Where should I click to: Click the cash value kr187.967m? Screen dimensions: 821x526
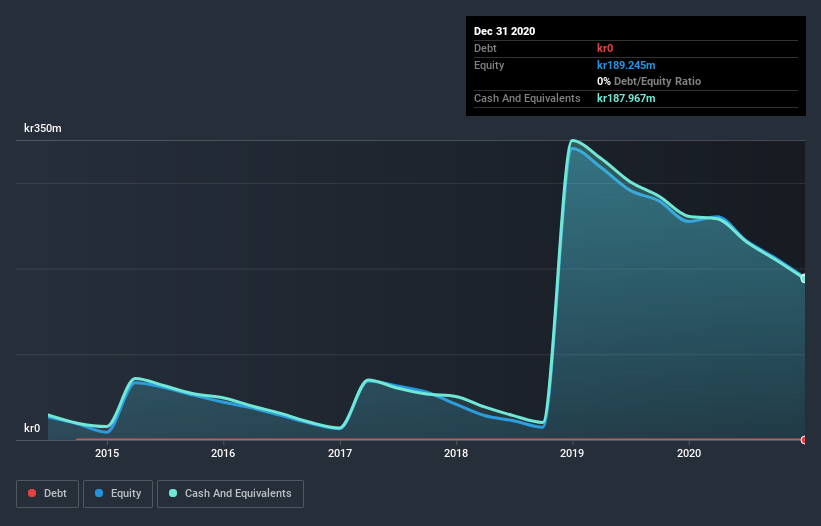(626, 98)
